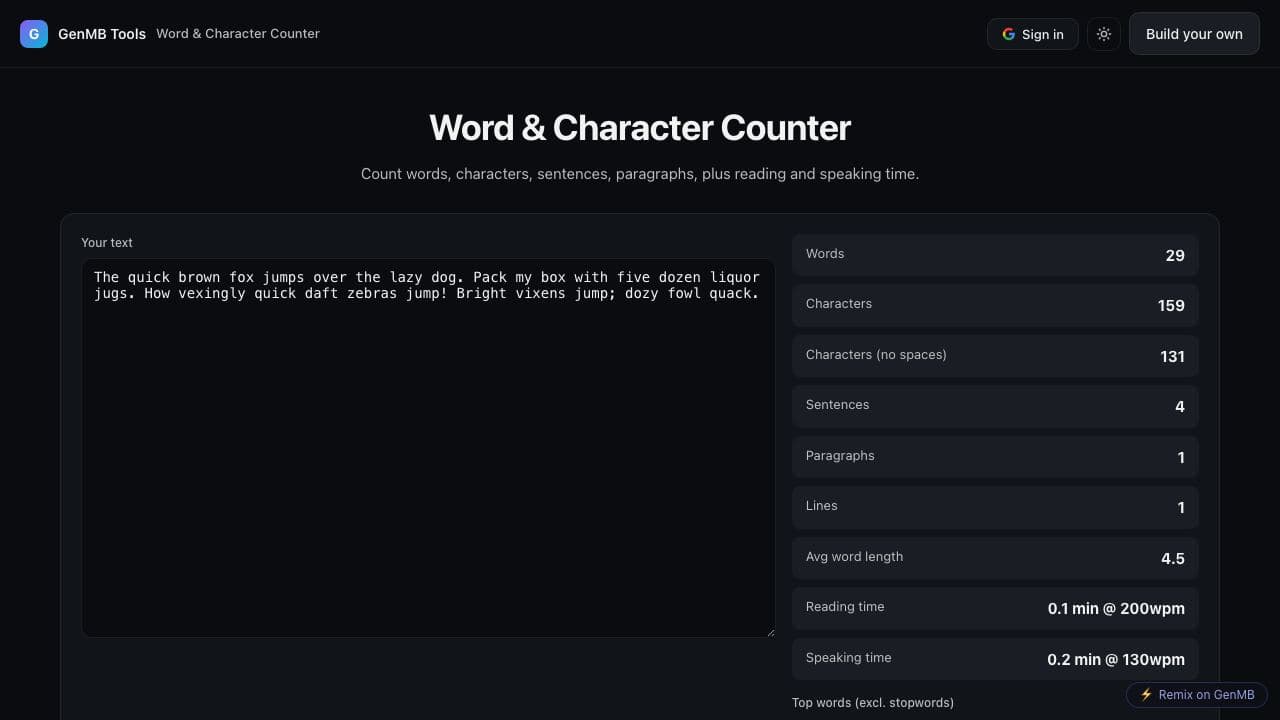Toggle the light/dark theme sun icon
1280x720 pixels.
coord(1104,34)
